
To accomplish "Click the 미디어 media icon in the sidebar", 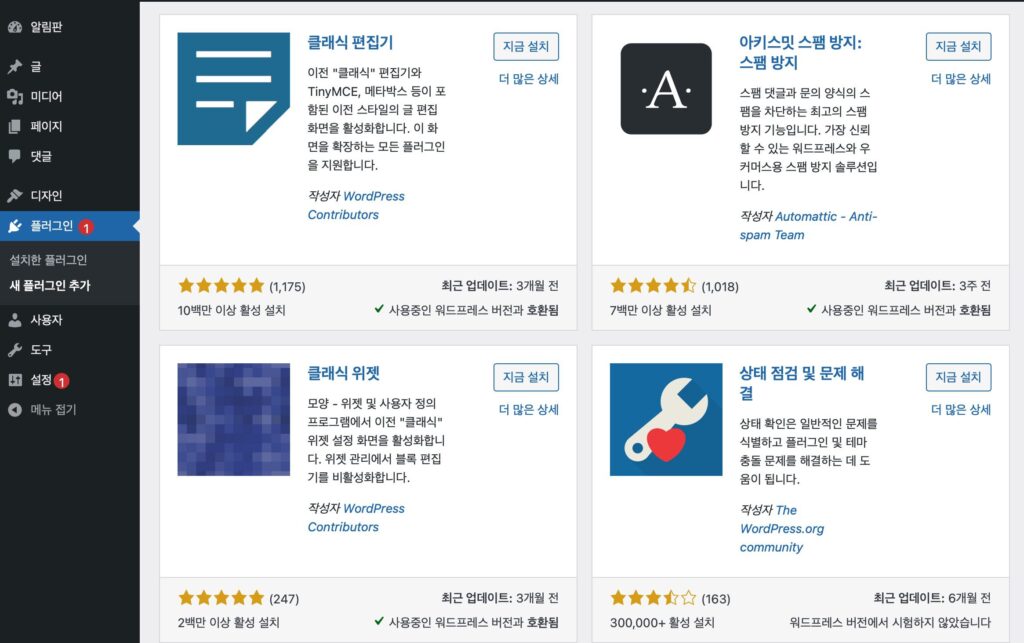I will coord(14,97).
